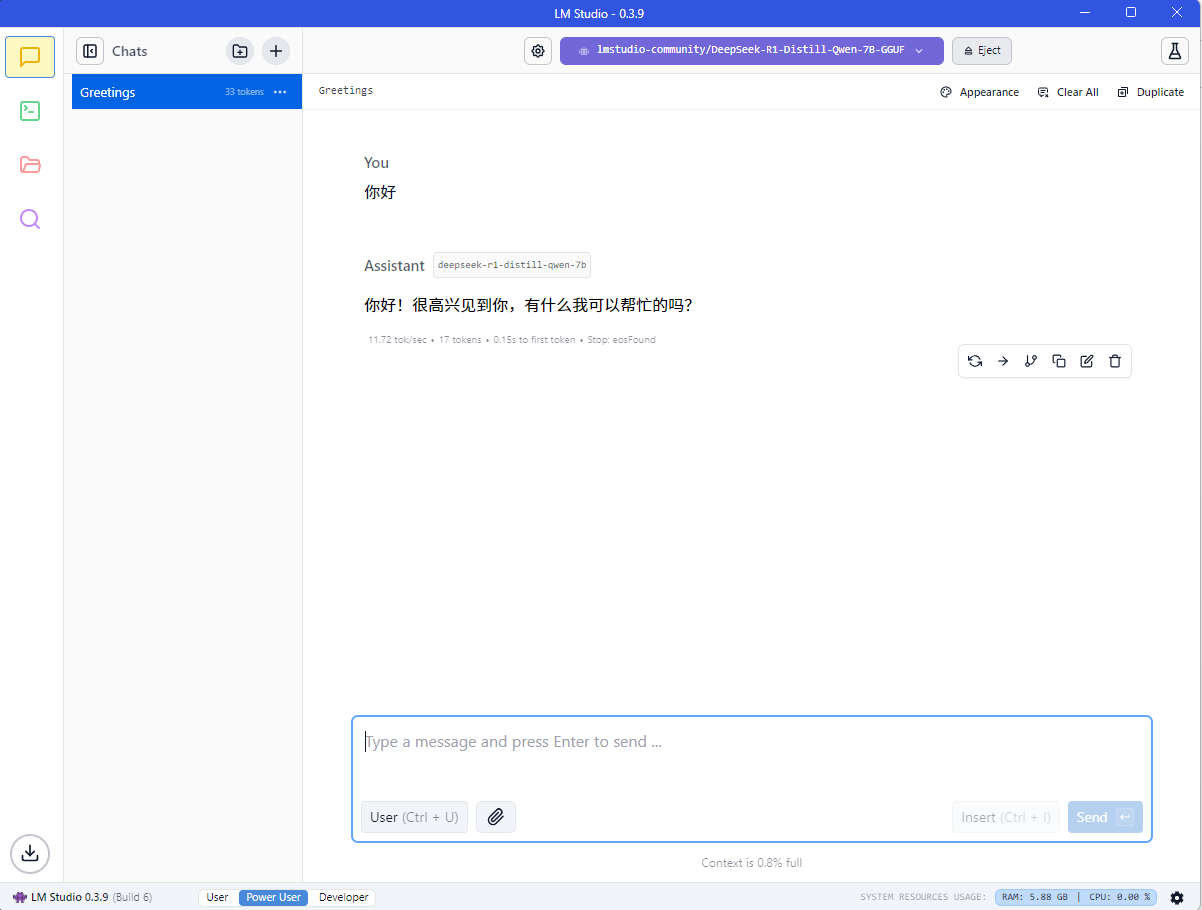Collapse the Chats sidebar panel
The height and width of the screenshot is (910, 1202).
(90, 51)
